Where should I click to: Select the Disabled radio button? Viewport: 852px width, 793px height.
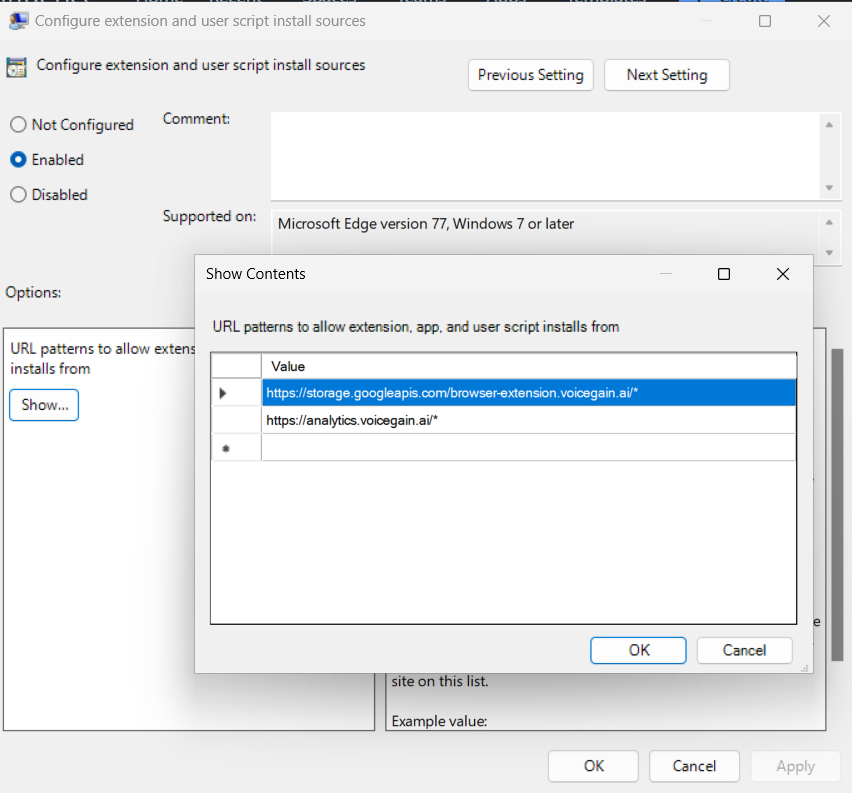click(x=17, y=194)
